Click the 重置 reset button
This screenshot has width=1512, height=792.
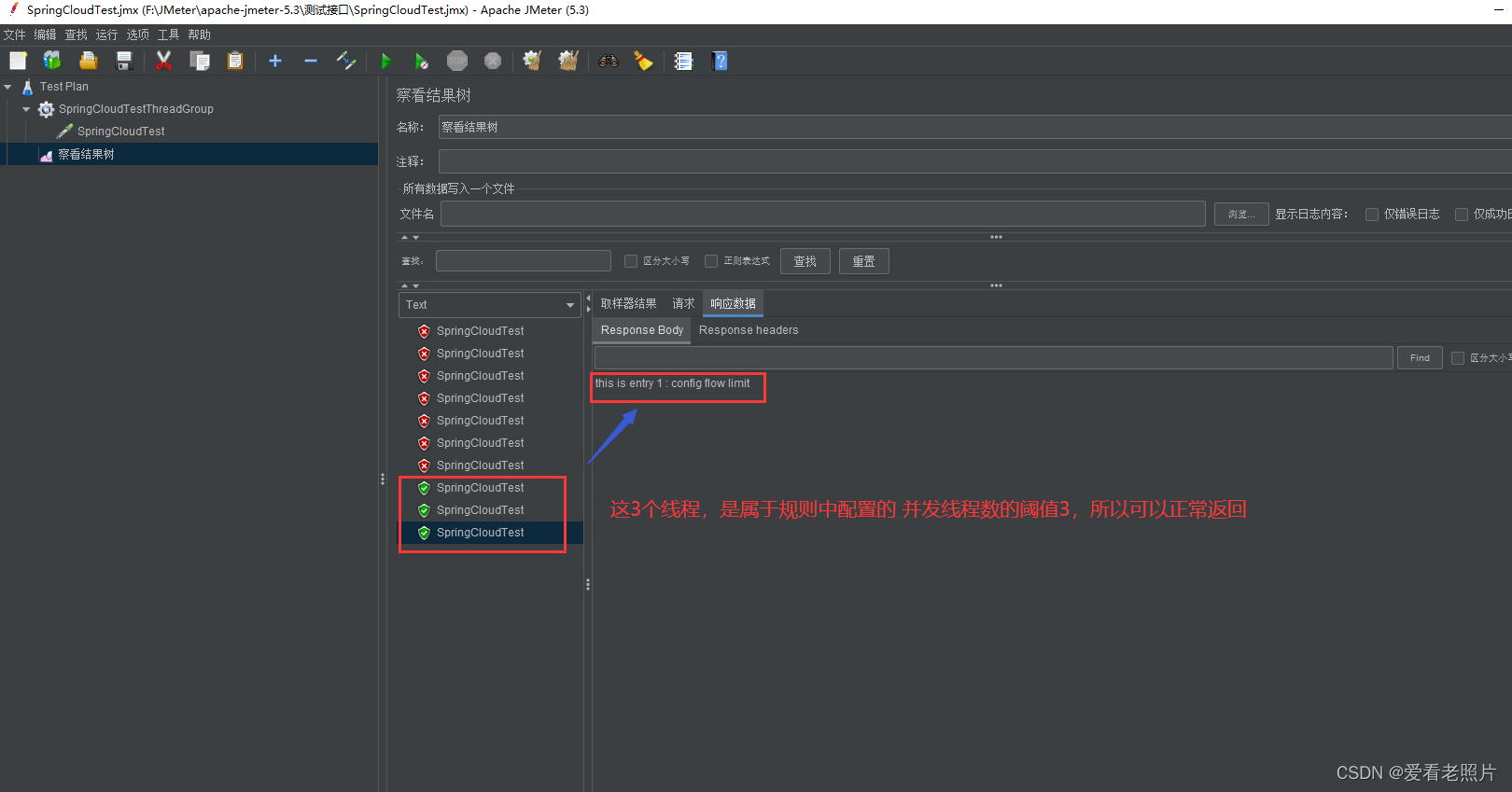click(864, 261)
